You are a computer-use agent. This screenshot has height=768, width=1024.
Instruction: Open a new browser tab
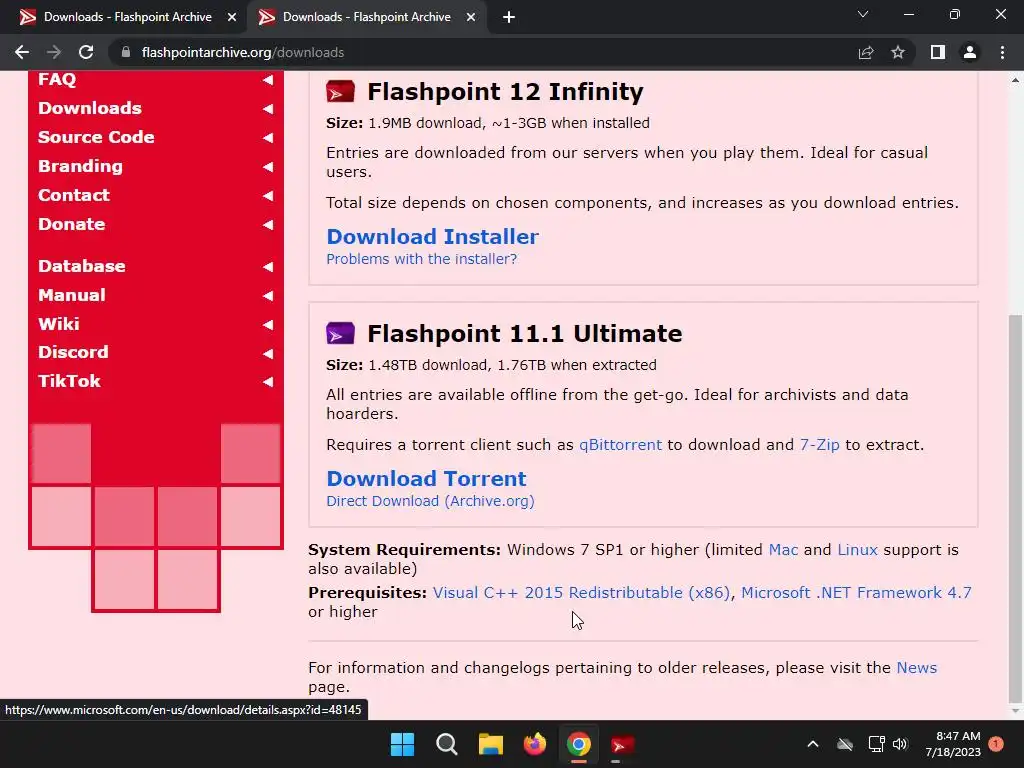509,17
